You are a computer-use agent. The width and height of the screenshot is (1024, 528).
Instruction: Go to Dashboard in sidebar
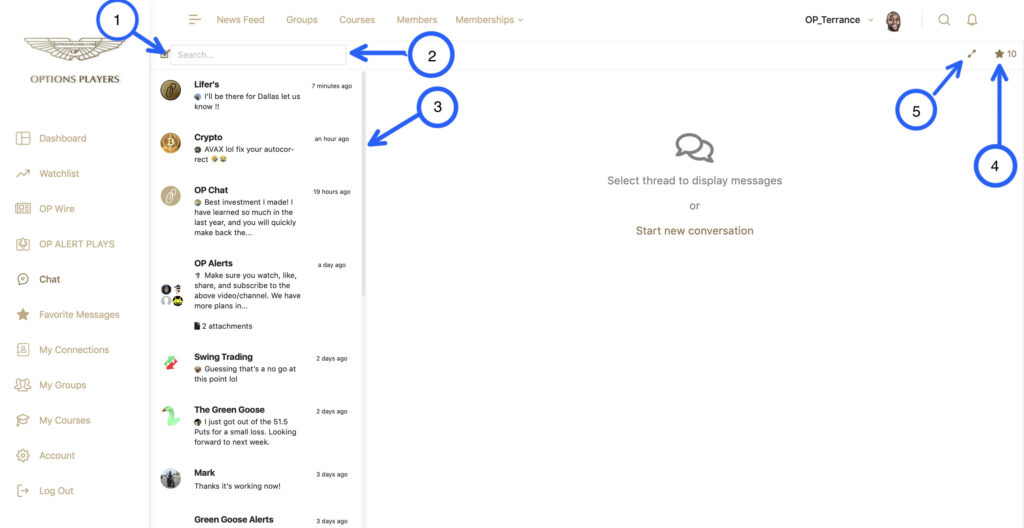coord(63,139)
